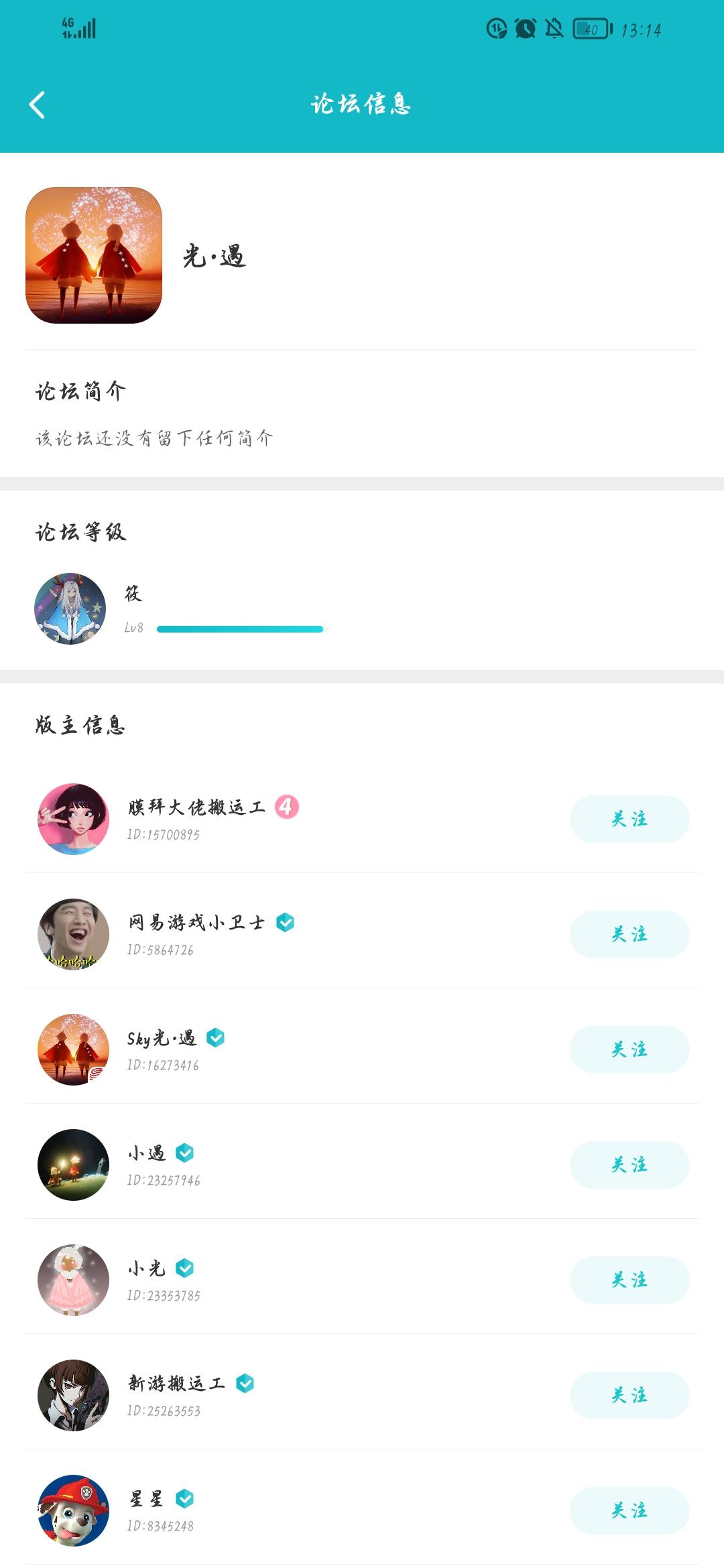Viewport: 724px width, 1568px height.
Task: Tap the pink level 4 badge
Action: pyautogui.click(x=286, y=807)
